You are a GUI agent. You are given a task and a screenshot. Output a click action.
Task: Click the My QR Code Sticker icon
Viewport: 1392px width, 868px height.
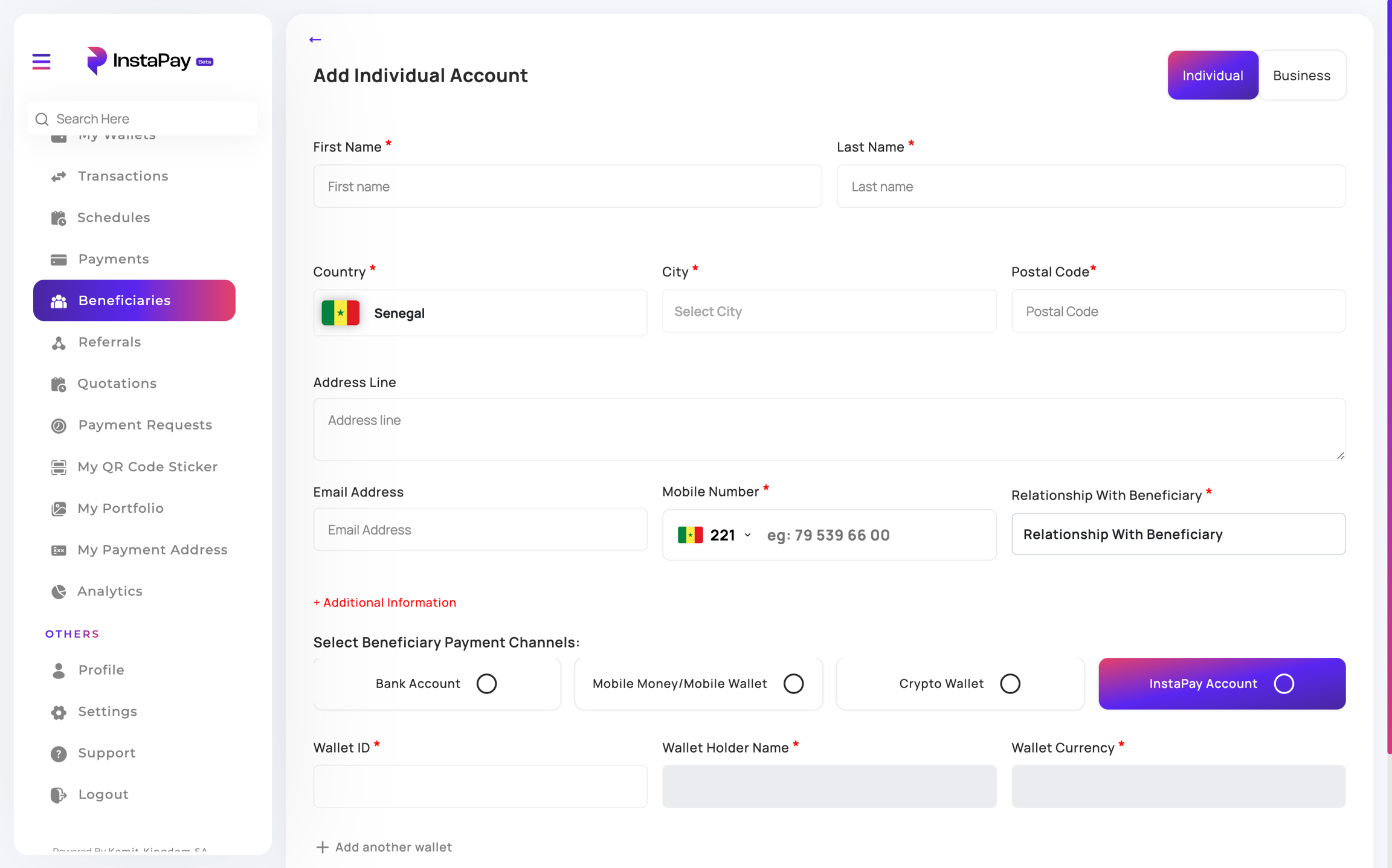(59, 467)
